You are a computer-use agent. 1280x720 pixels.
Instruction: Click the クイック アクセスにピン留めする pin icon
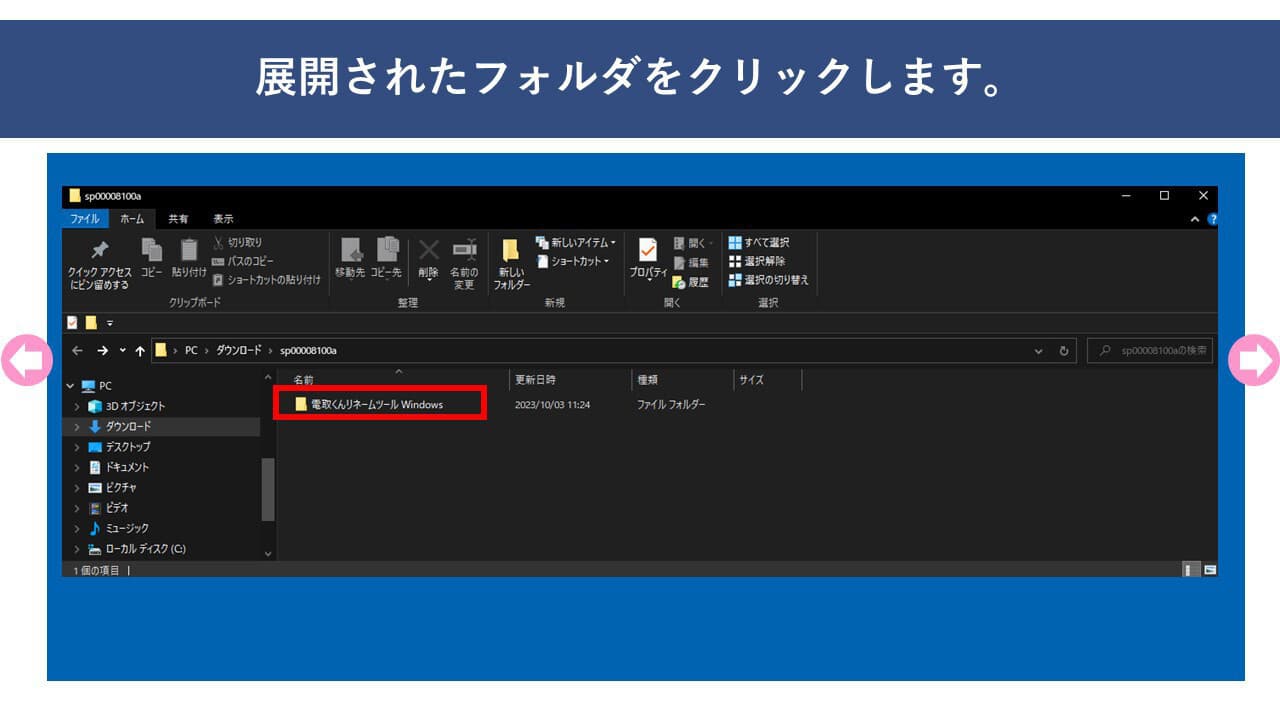[x=100, y=250]
